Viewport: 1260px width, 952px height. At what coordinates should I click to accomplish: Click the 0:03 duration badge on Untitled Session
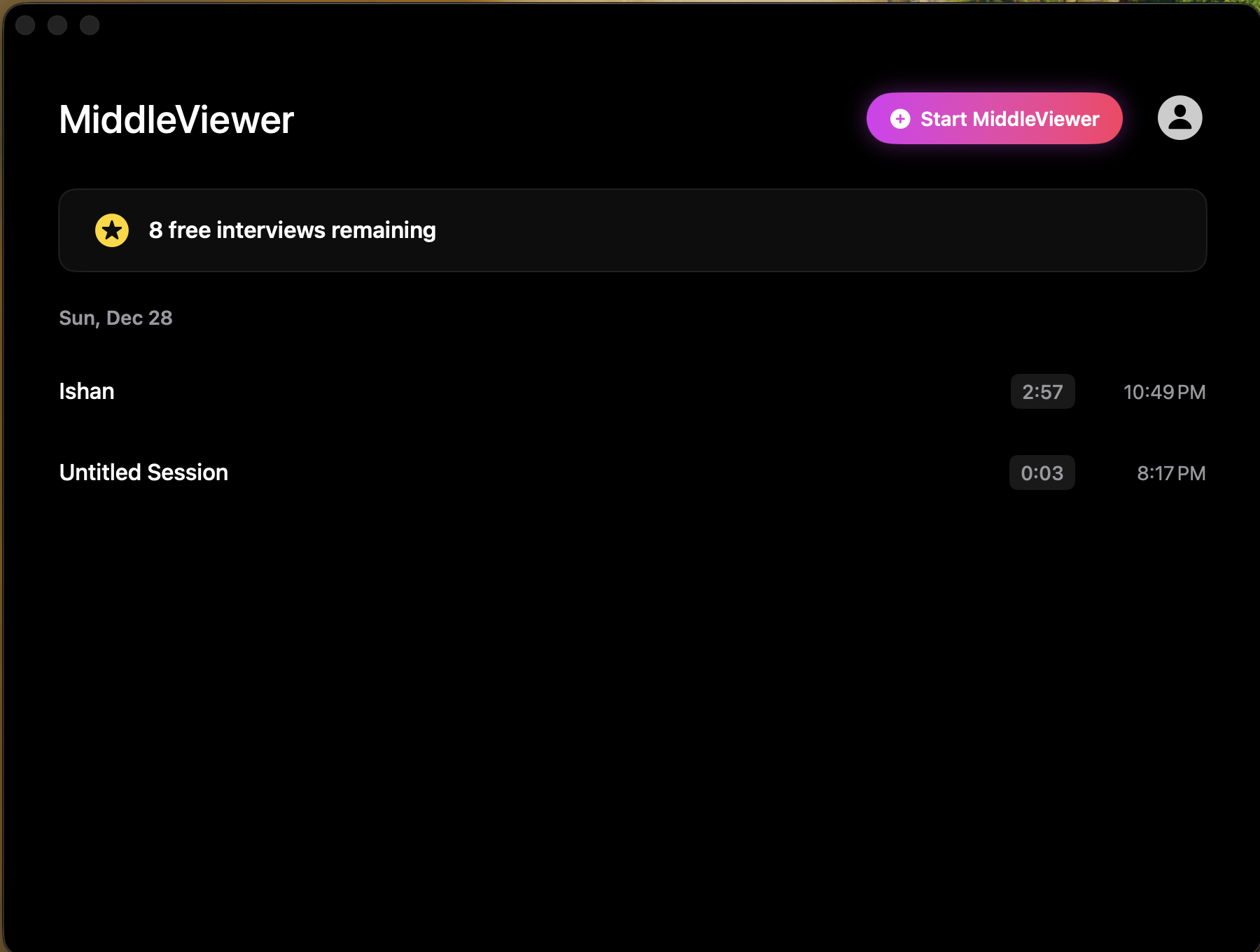[1042, 472]
